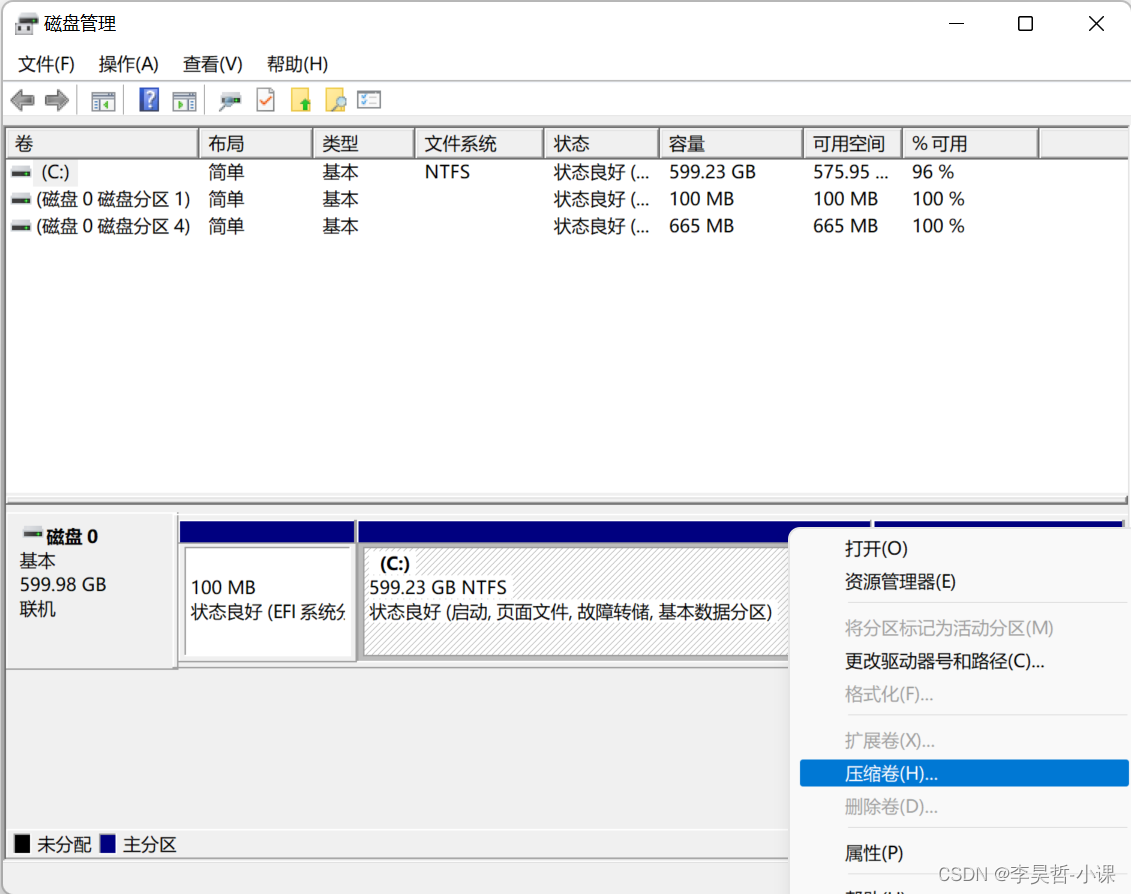This screenshot has width=1131, height=894.
Task: Click the 磁盘 0 disk icon
Action: [32, 535]
